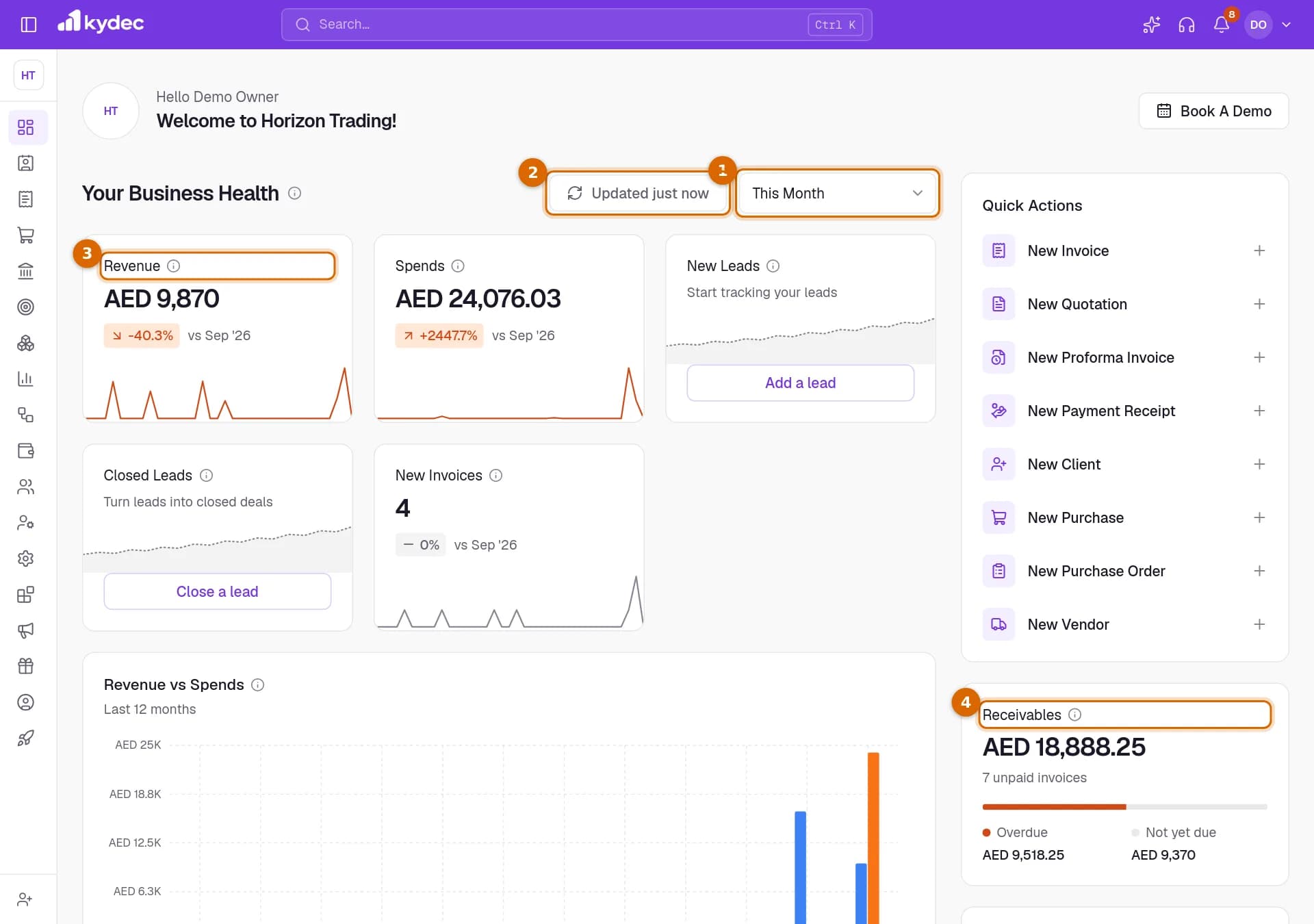Expand New Invoice plus button
Image resolution: width=1314 pixels, height=924 pixels.
[x=1259, y=251]
